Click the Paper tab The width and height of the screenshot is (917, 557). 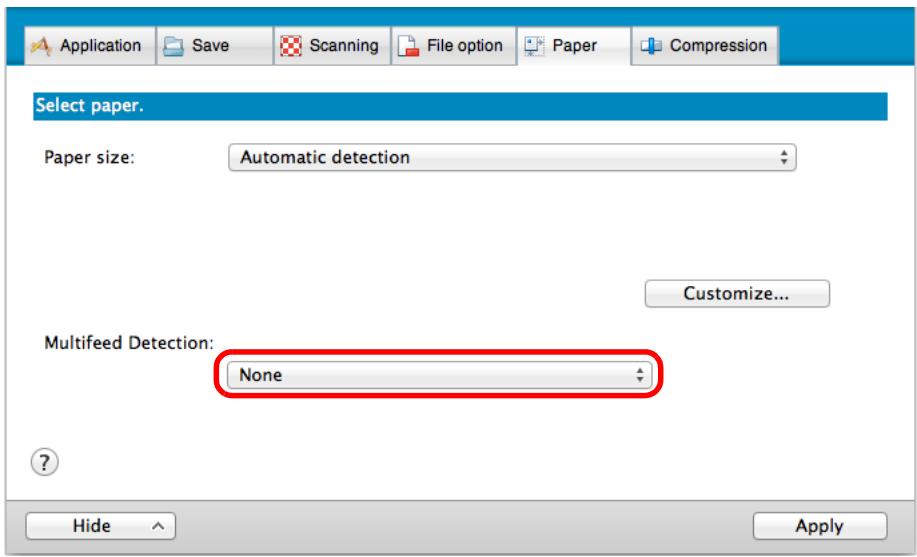(574, 46)
